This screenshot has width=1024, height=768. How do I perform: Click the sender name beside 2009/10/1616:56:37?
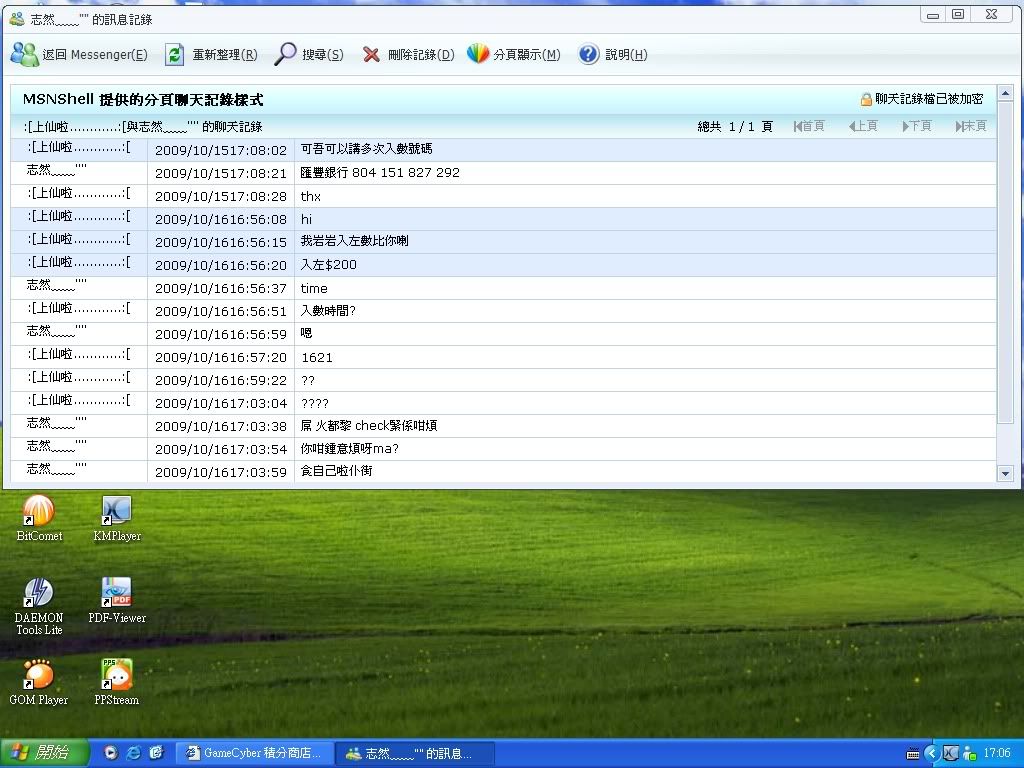pyautogui.click(x=56, y=285)
